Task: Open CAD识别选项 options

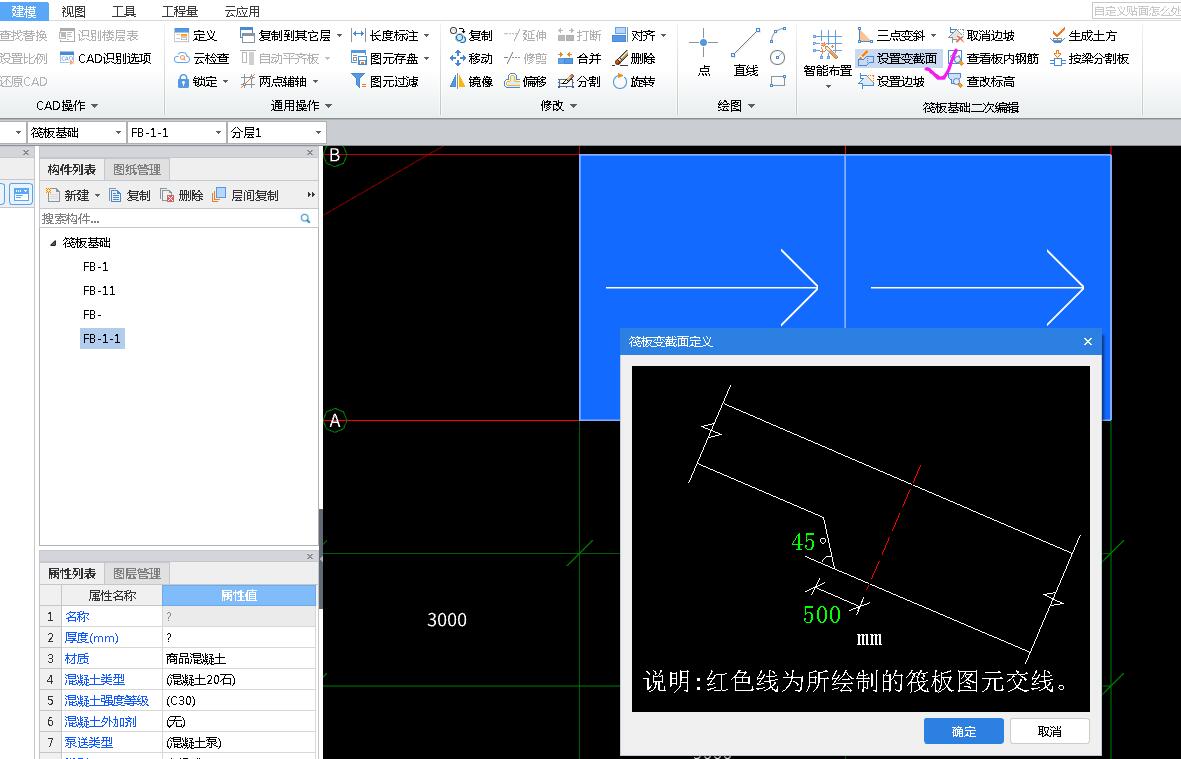Action: [x=105, y=58]
